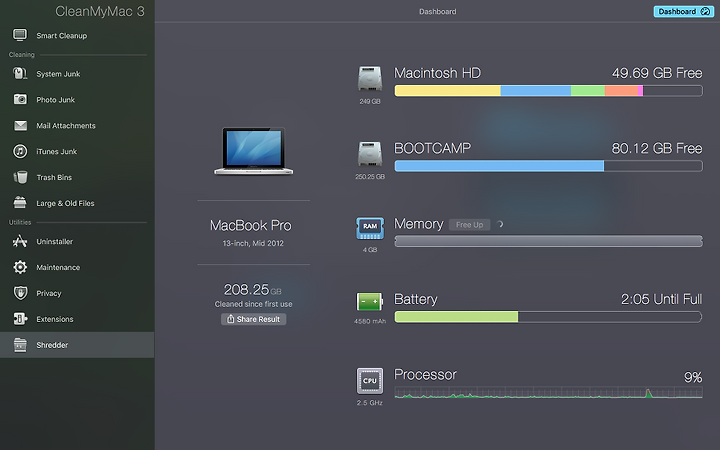Click the green battery icon
The image size is (720, 450).
[370, 302]
